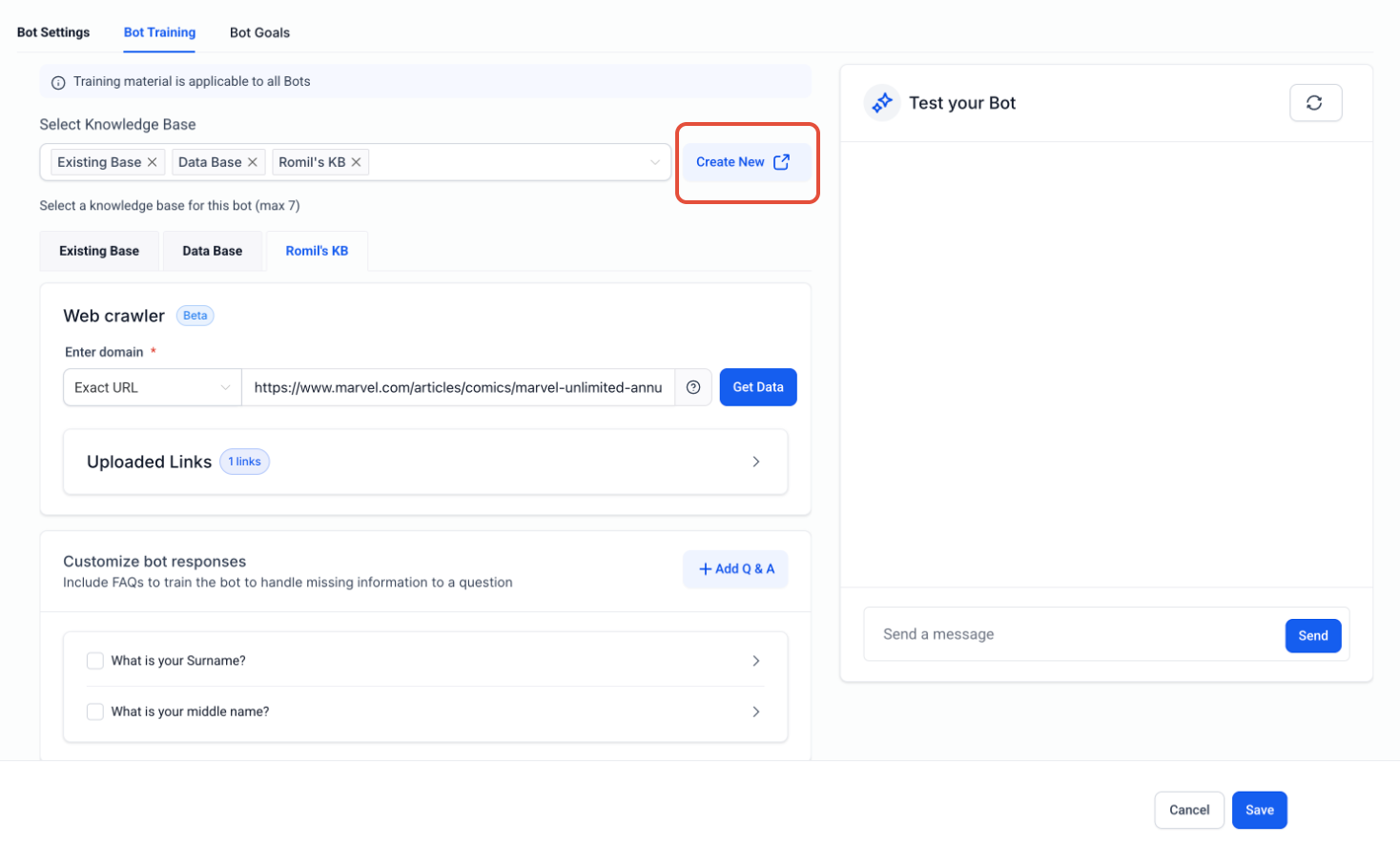Screen dimensions: 1400x845
Task: Check the 'What is your middle name?' checkbox
Action: [x=95, y=711]
